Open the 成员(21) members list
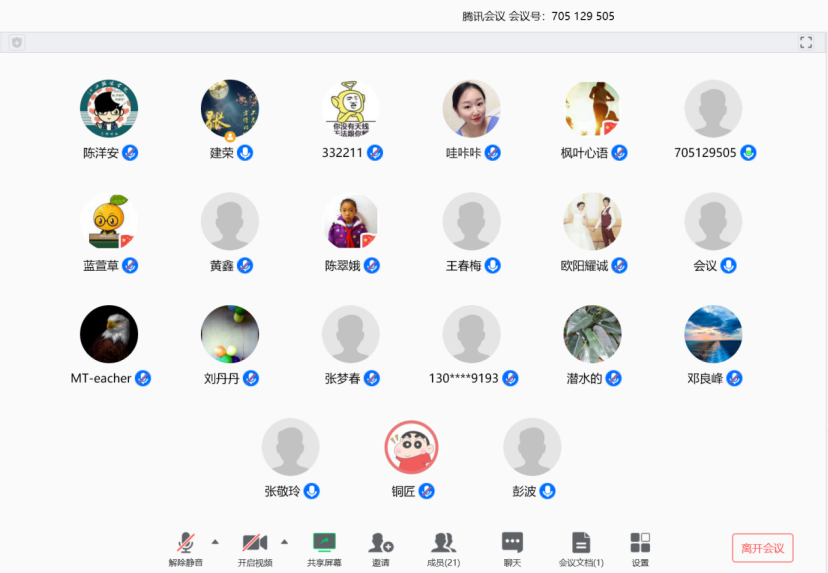Image resolution: width=828 pixels, height=573 pixels. [x=443, y=542]
